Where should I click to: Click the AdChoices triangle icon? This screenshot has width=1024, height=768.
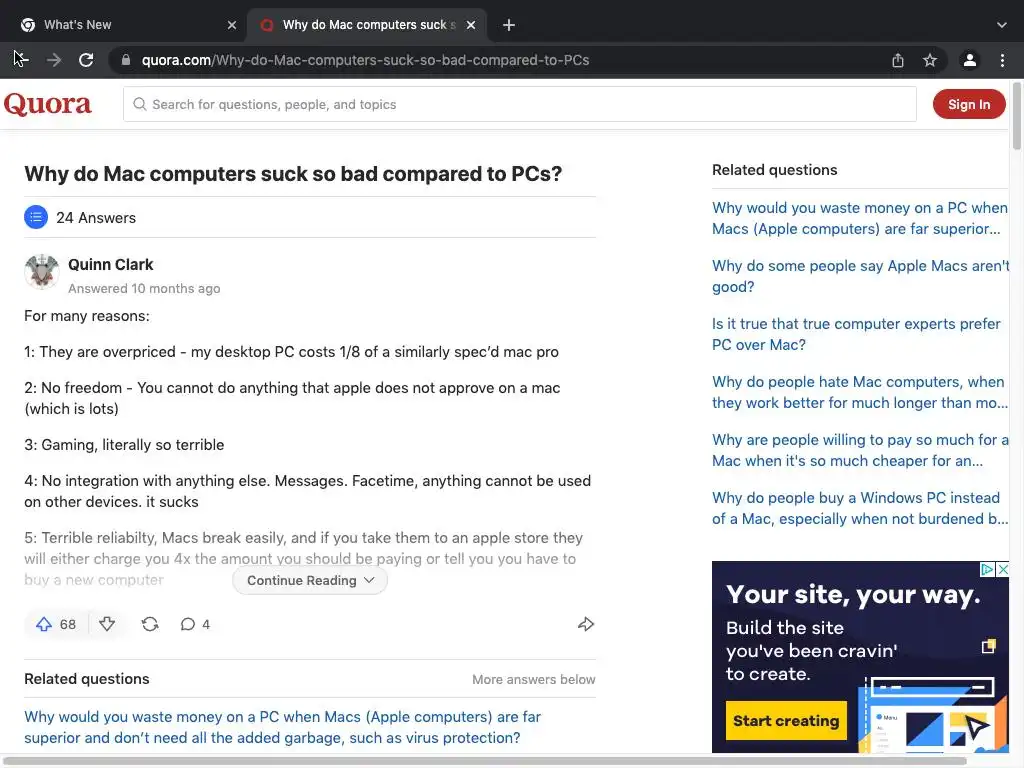point(987,569)
